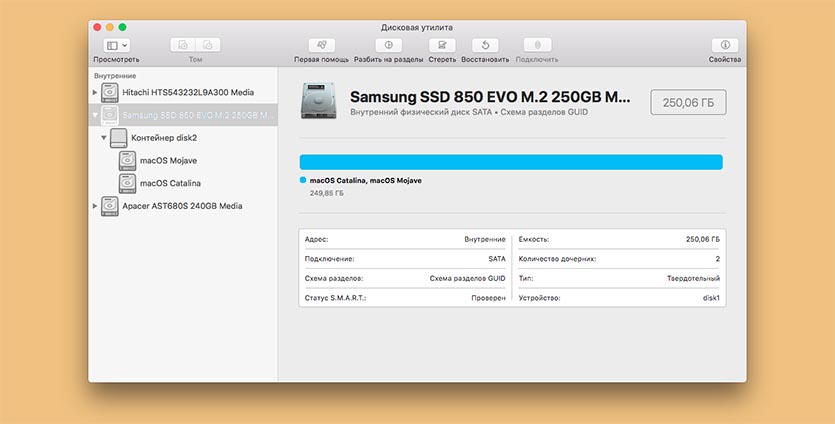Click the "macOS Catalina, macOS Mojave" legend text

point(365,181)
